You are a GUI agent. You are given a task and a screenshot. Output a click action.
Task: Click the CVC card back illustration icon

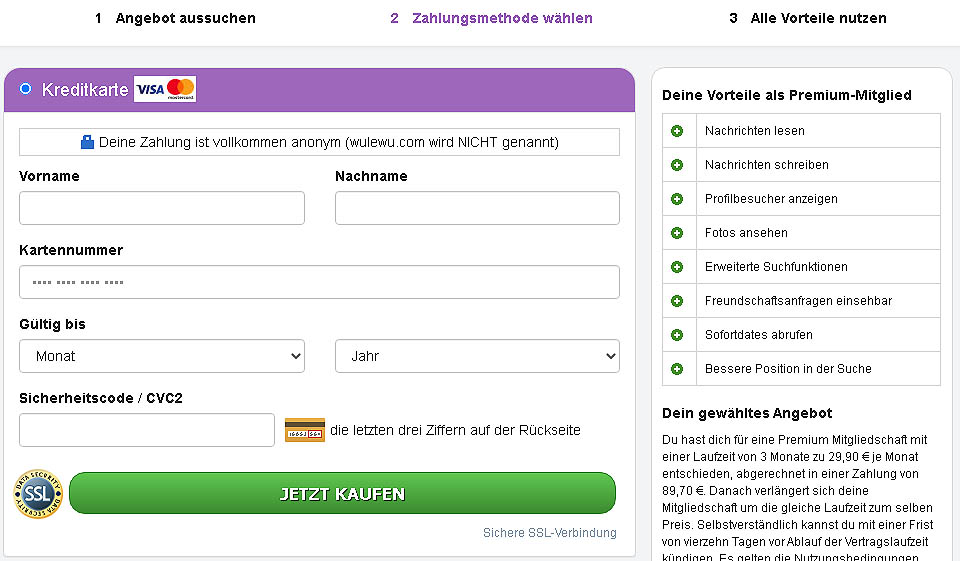(x=304, y=430)
